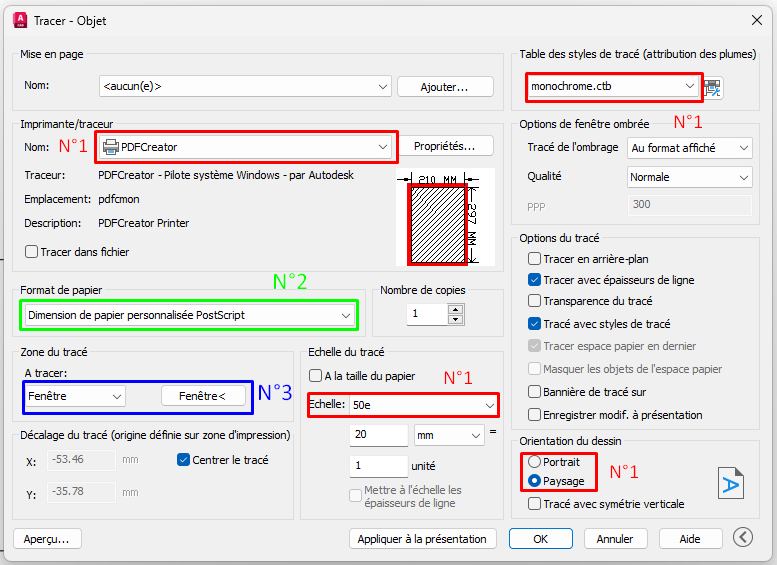Open Mise en page Nom dropdown
The width and height of the screenshot is (777, 565).
coord(245,86)
